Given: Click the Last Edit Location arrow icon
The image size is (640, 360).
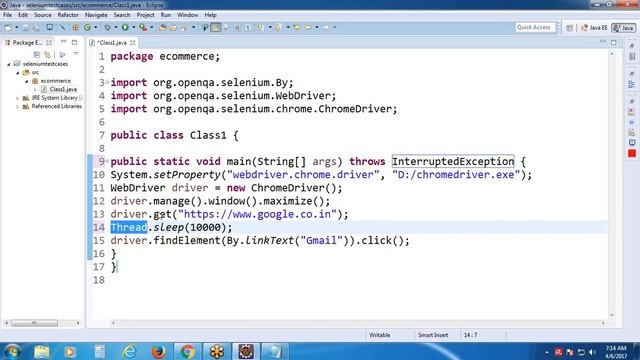Looking at the screenshot, I should (x=297, y=27).
